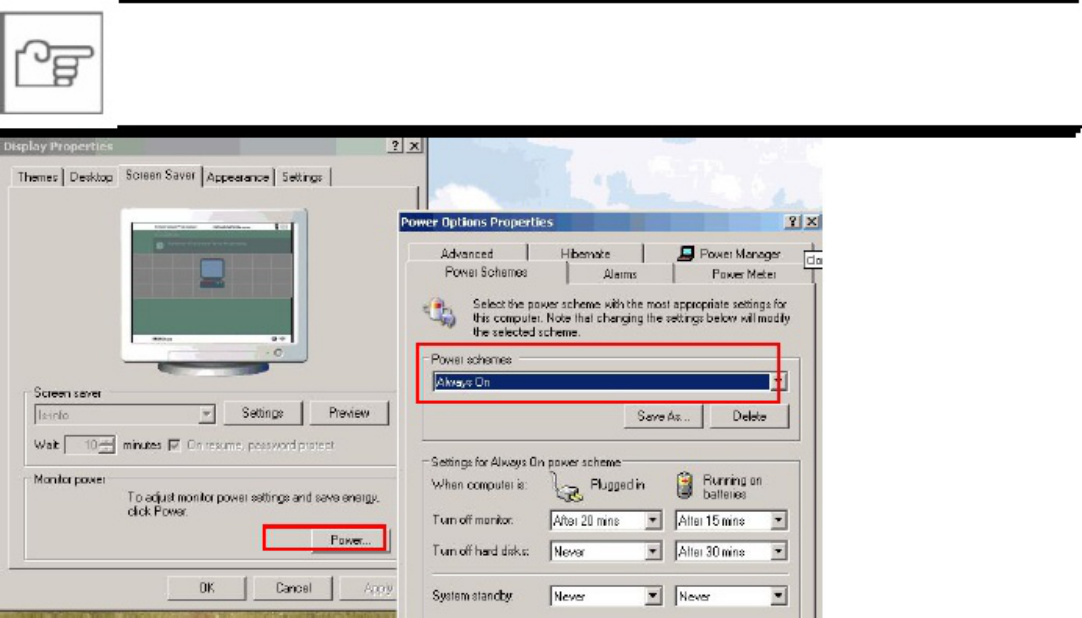Click OK in Display Properties
Viewport: 1082px width, 618px height.
click(x=207, y=588)
